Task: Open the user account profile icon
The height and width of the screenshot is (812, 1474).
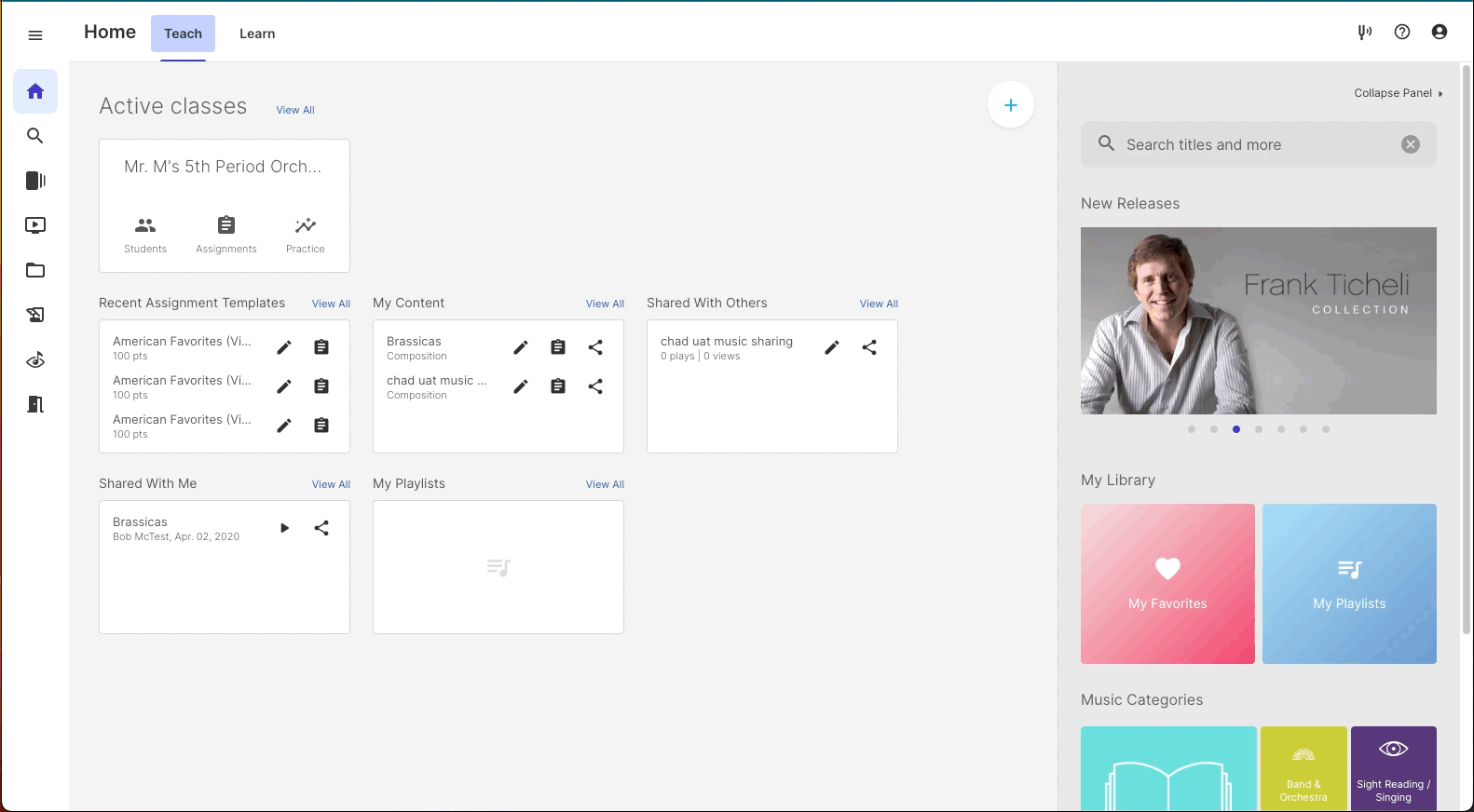Action: pos(1440,33)
